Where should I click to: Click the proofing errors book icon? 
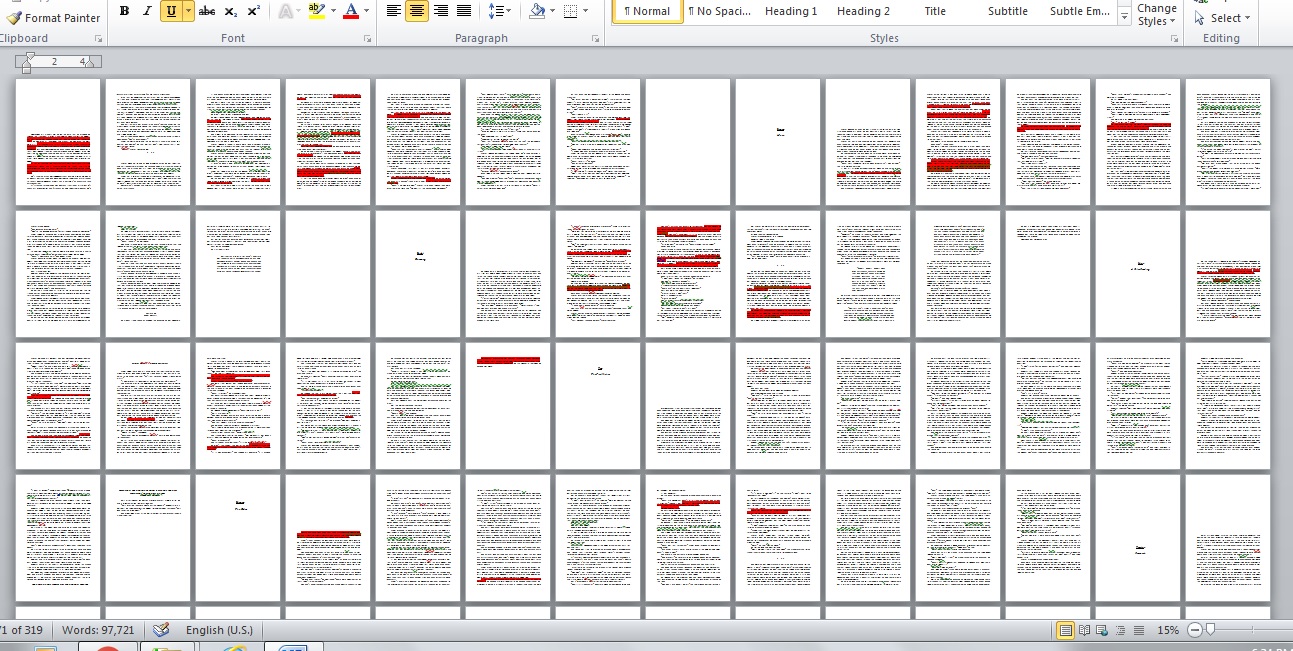[161, 630]
